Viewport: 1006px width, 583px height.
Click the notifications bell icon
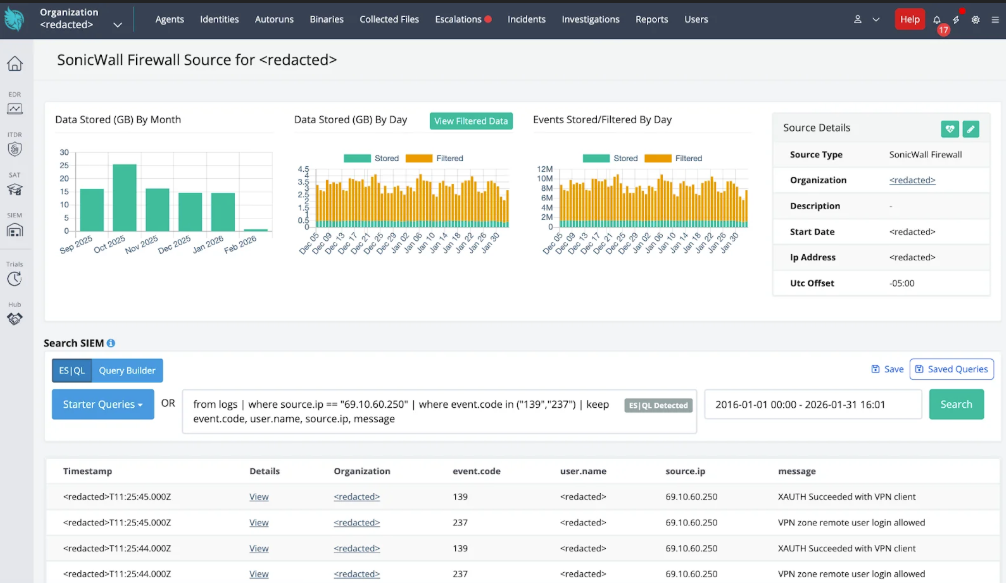click(x=937, y=20)
